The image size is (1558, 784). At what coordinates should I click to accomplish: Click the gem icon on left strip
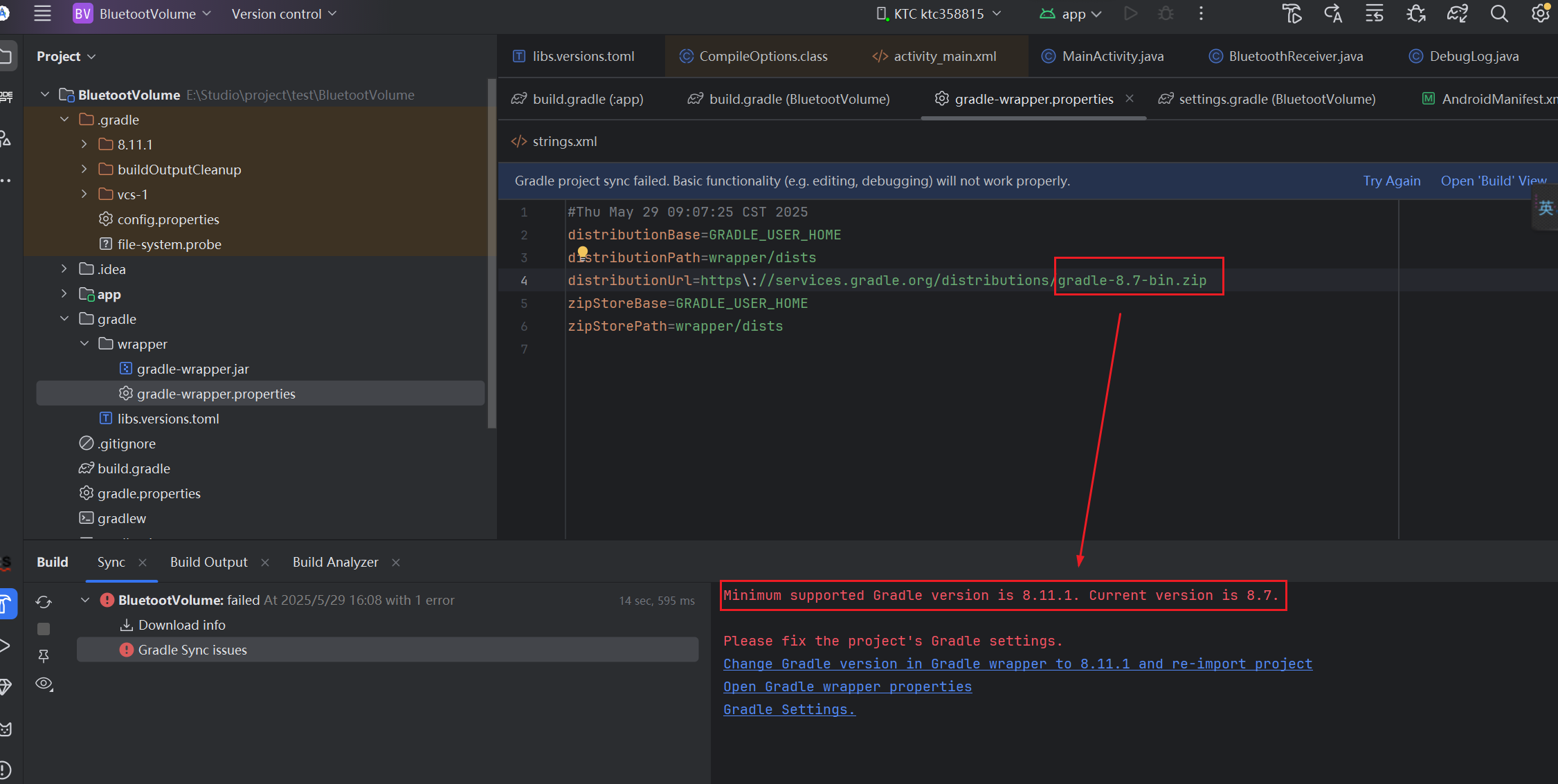[6, 686]
